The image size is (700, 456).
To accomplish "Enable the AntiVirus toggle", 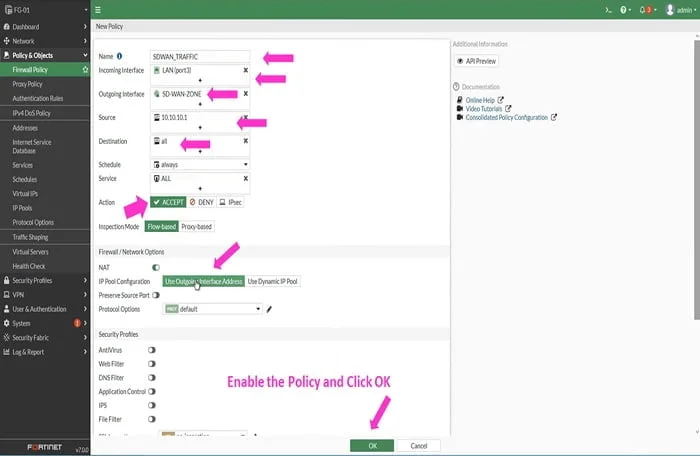I will tap(152, 350).
